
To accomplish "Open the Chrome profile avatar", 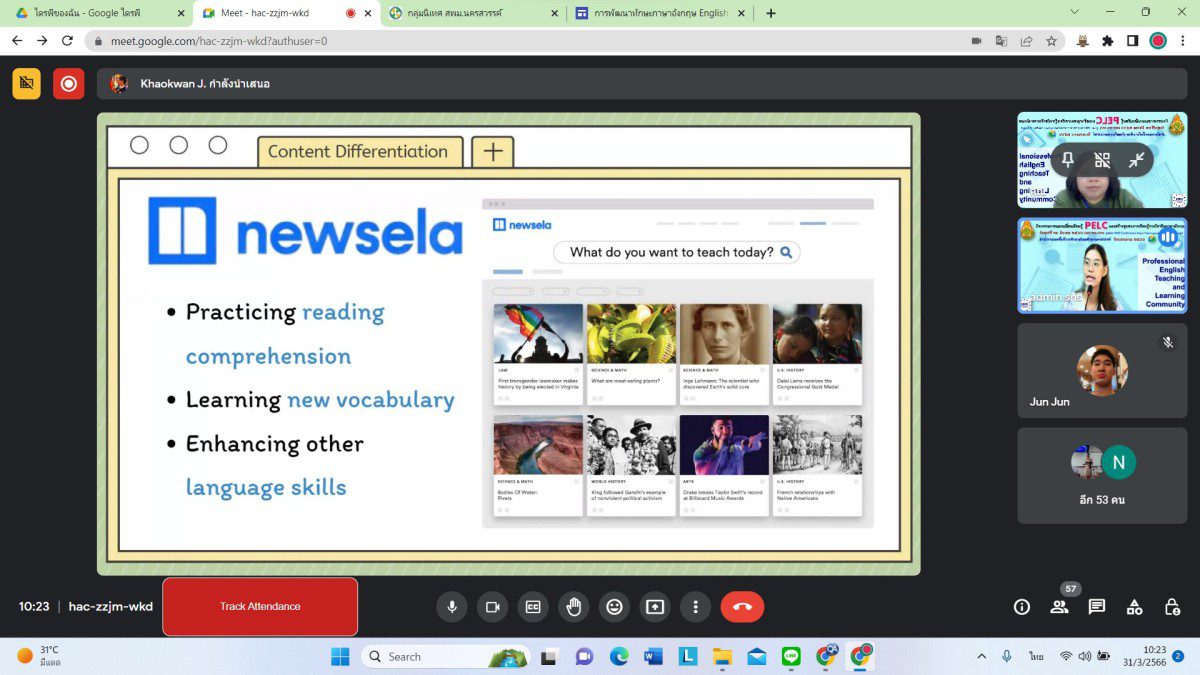I will tap(1158, 41).
